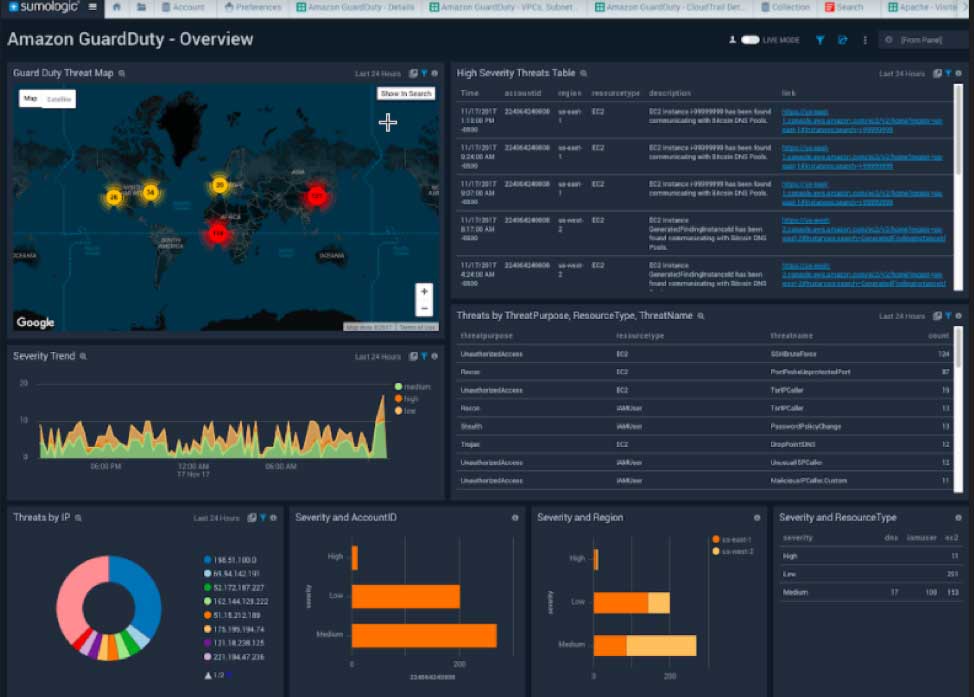The height and width of the screenshot is (697, 974).
Task: Toggle us-east-1 in Severity and Region legend
Action: coord(732,539)
